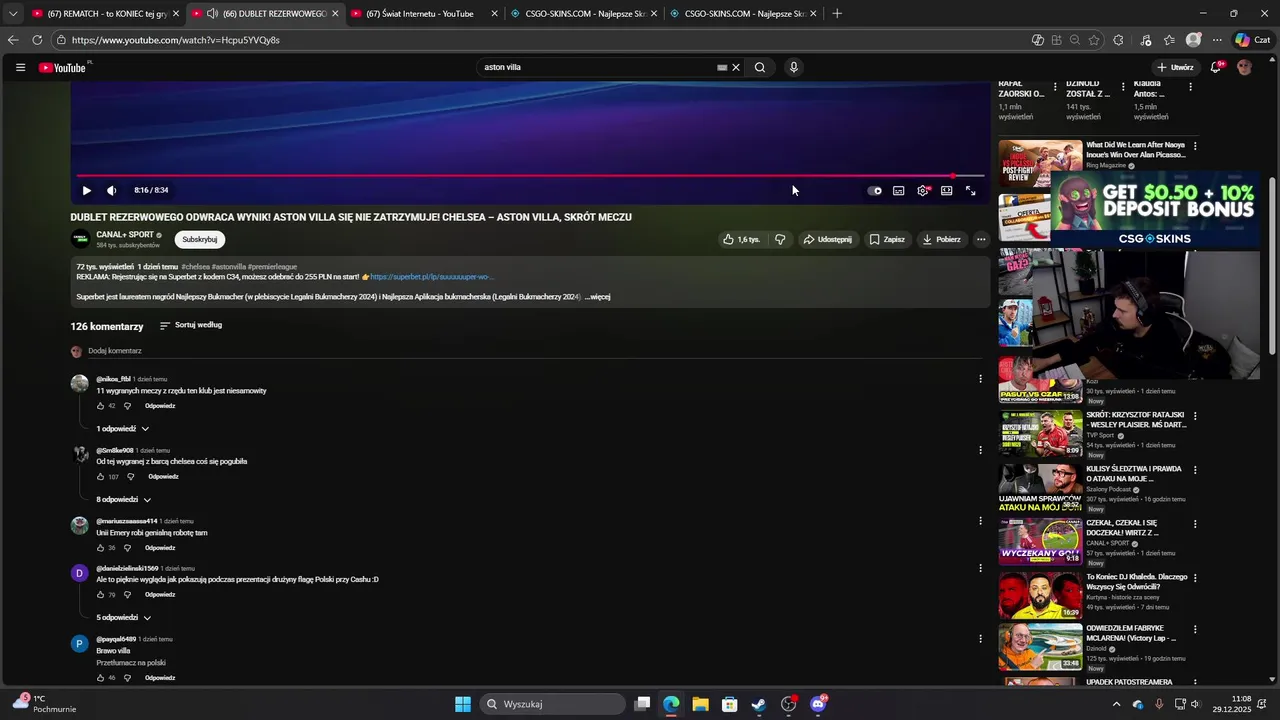Viewport: 1280px width, 720px height.
Task: Like the comment by @nikos_ftbl
Action: coord(100,406)
